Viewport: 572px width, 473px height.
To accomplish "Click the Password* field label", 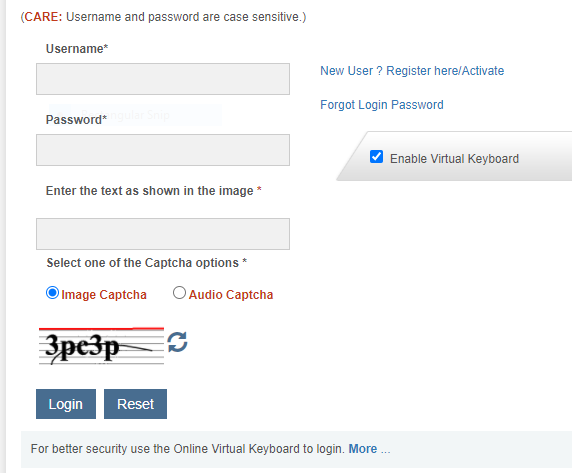I will [x=76, y=120].
